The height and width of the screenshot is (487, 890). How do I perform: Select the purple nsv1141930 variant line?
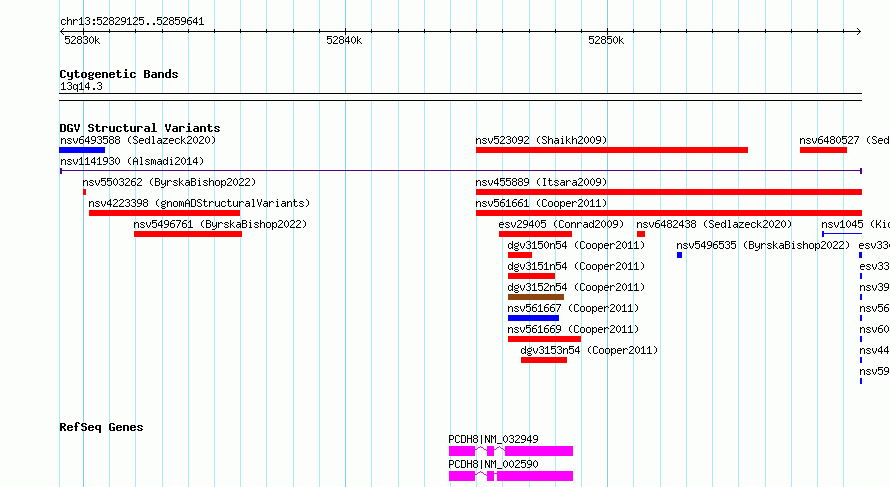tap(461, 171)
